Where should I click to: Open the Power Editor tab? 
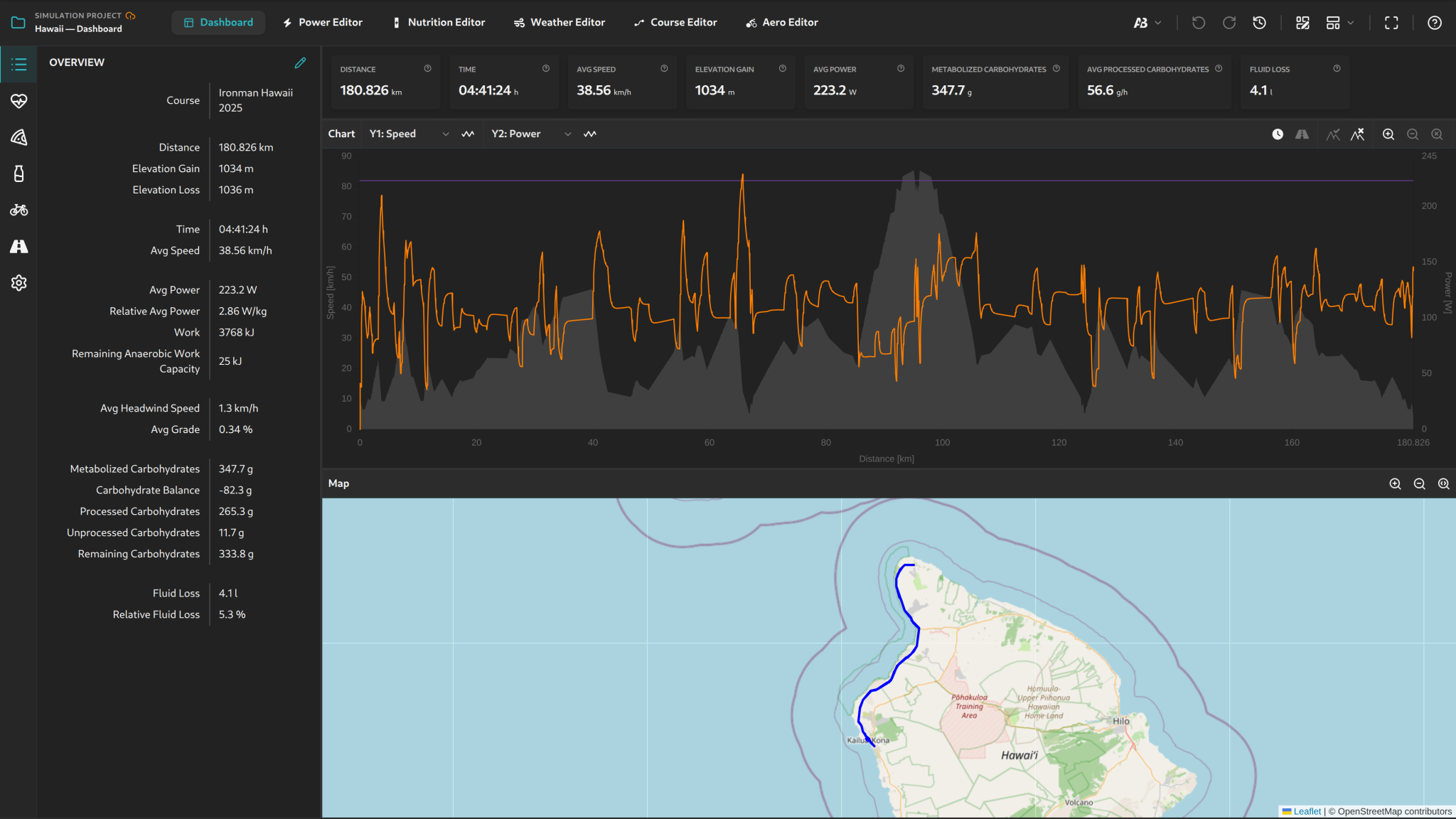click(x=323, y=23)
